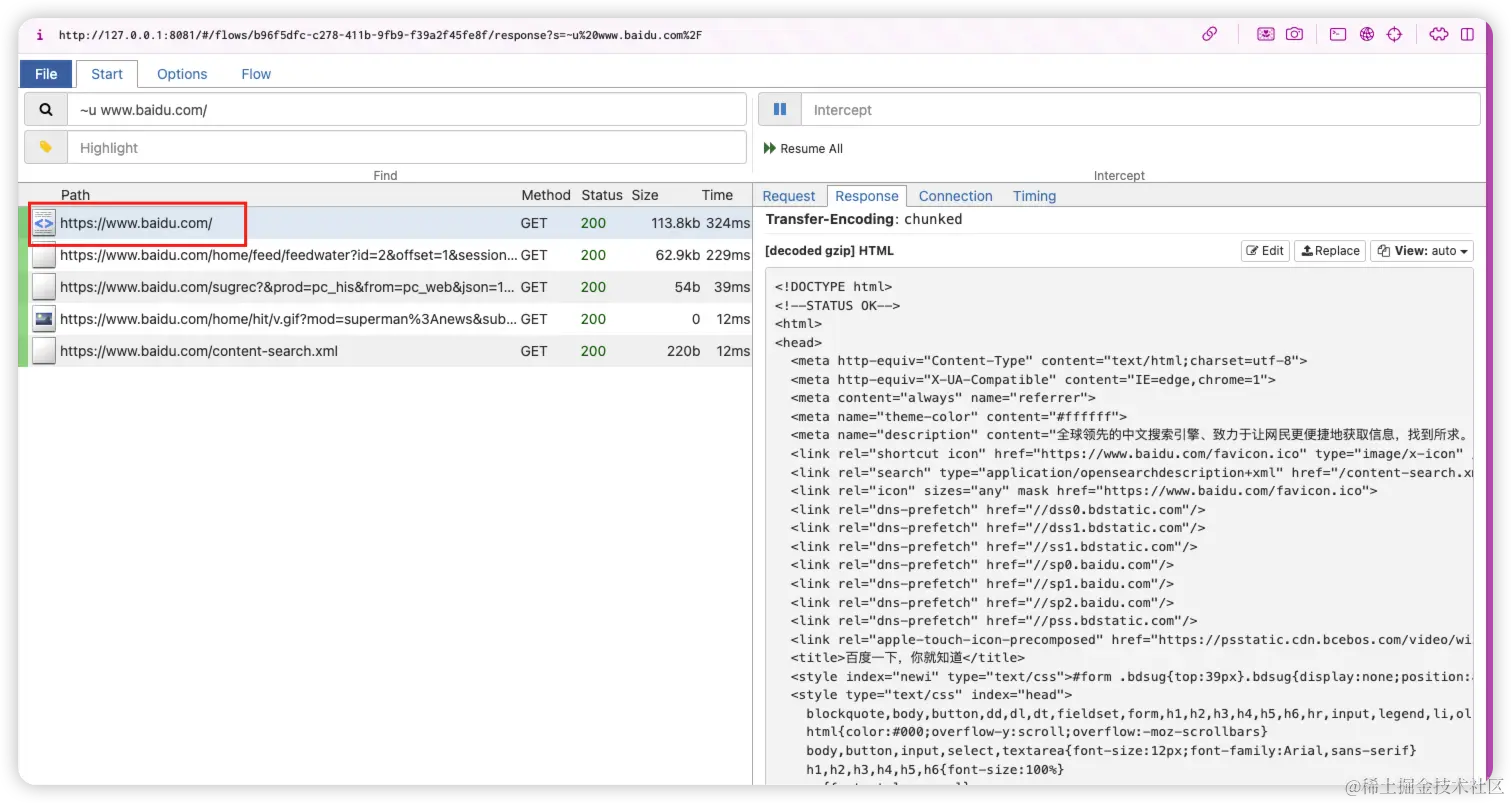Click icon of feedwater flow row
The image size is (1511, 803).
point(44,255)
